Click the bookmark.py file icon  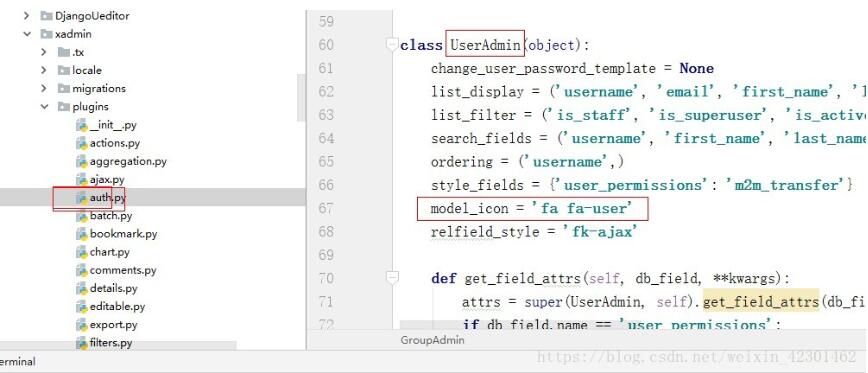pyautogui.click(x=81, y=234)
